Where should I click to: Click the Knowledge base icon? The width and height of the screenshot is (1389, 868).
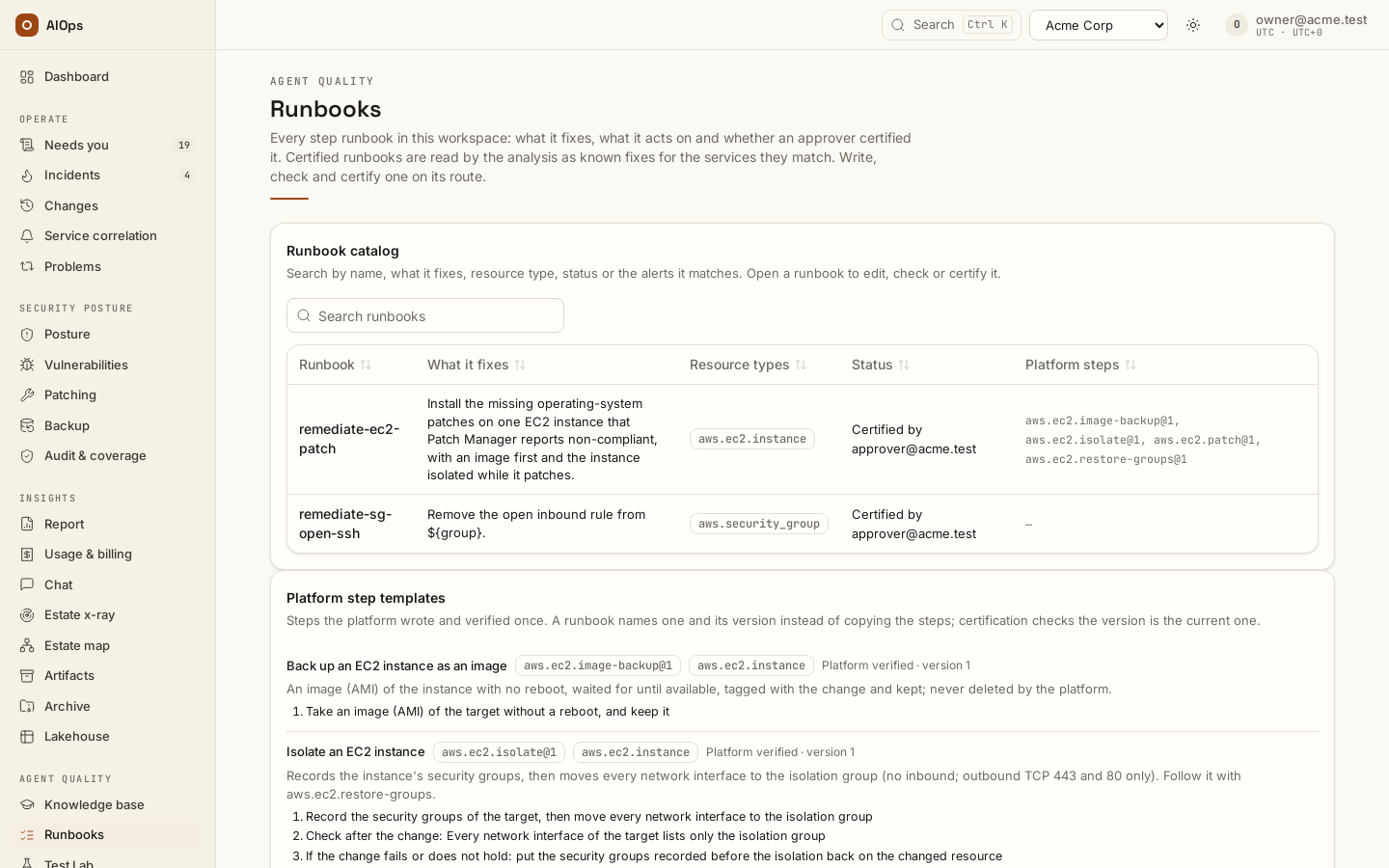pyautogui.click(x=27, y=804)
